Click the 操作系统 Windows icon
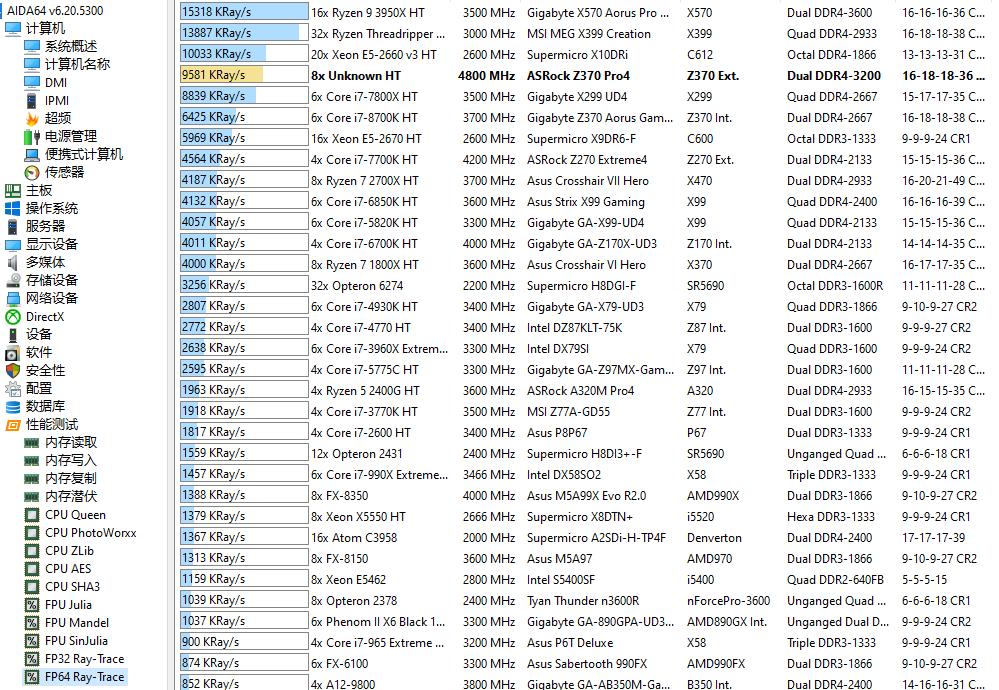Viewport: 999px width, 690px height. pyautogui.click(x=13, y=208)
